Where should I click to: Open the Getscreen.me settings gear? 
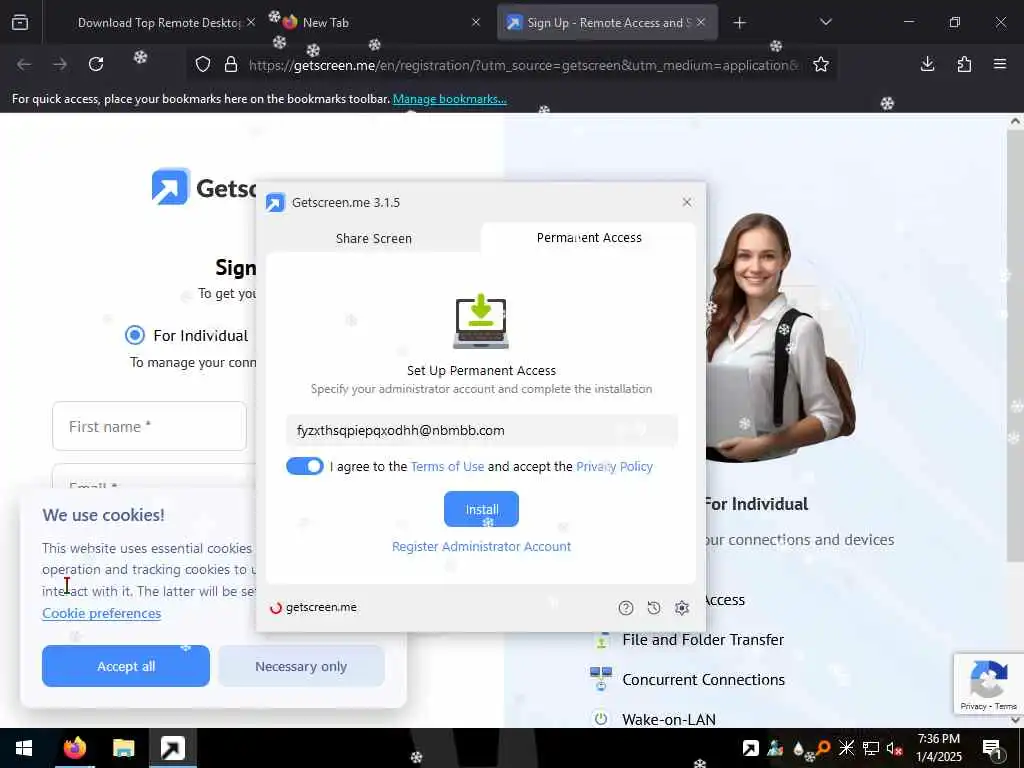point(682,608)
